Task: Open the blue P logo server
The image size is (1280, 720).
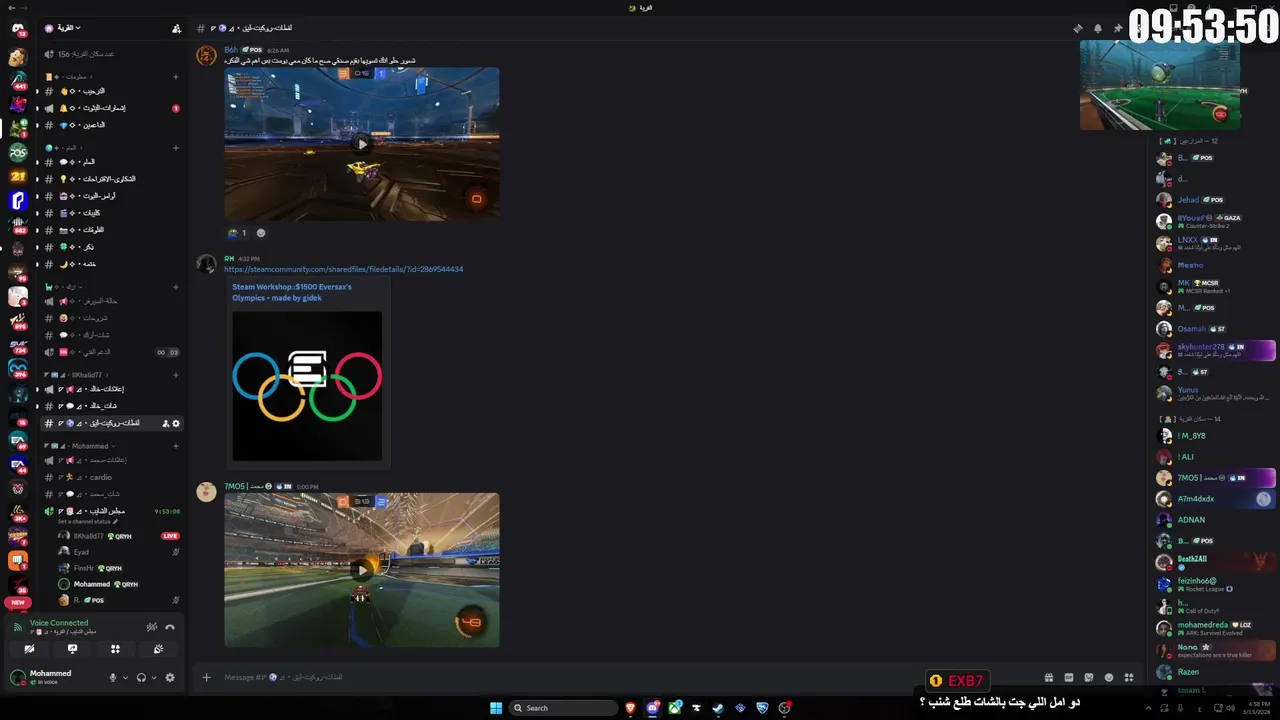Action: pyautogui.click(x=18, y=200)
